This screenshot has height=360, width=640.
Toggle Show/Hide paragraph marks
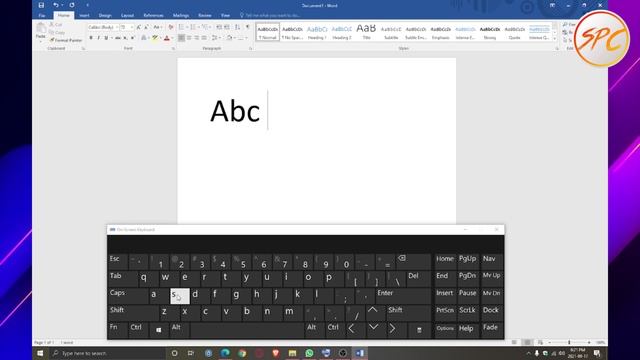(247, 27)
